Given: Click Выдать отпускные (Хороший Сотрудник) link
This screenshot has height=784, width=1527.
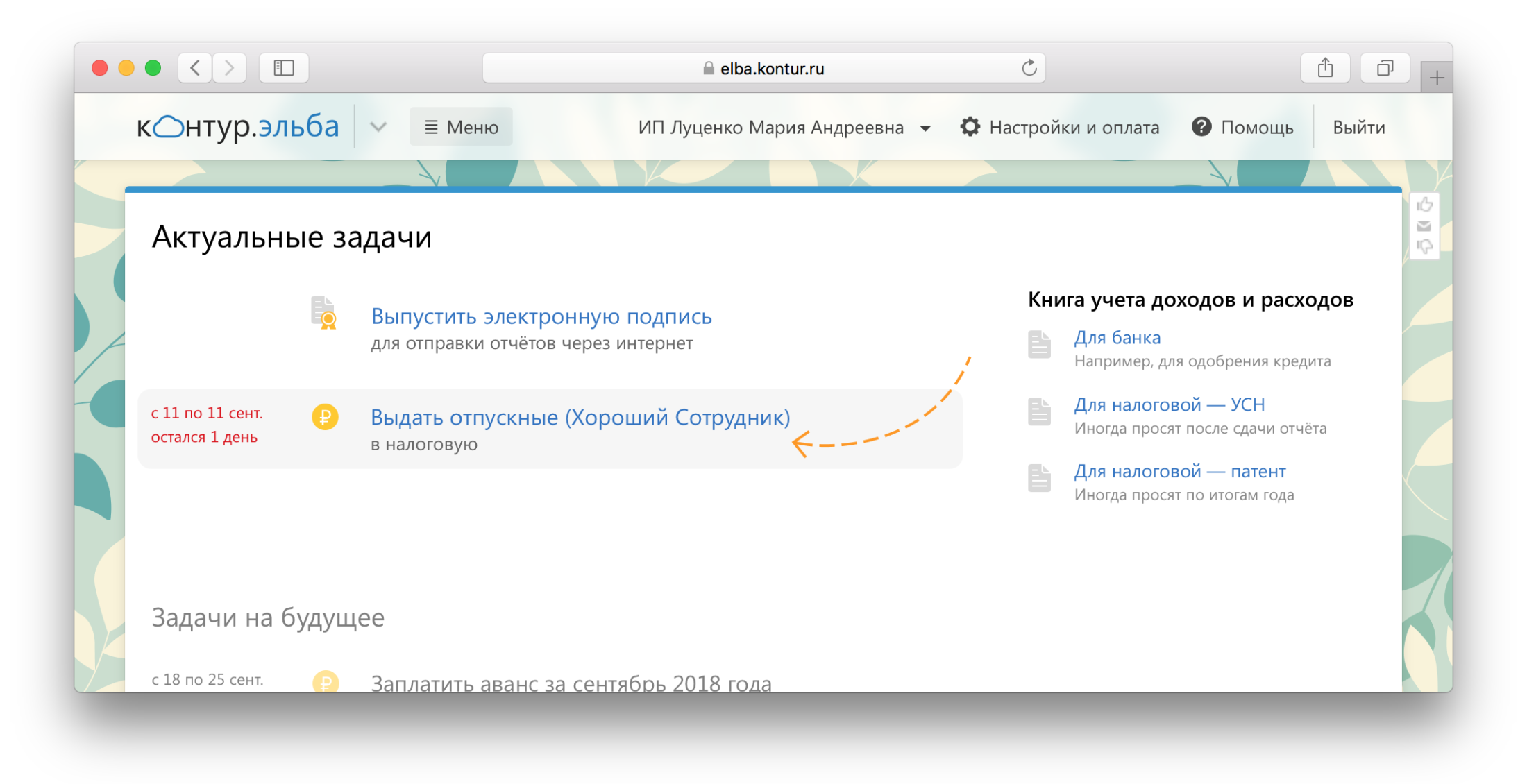Looking at the screenshot, I should click(570, 415).
